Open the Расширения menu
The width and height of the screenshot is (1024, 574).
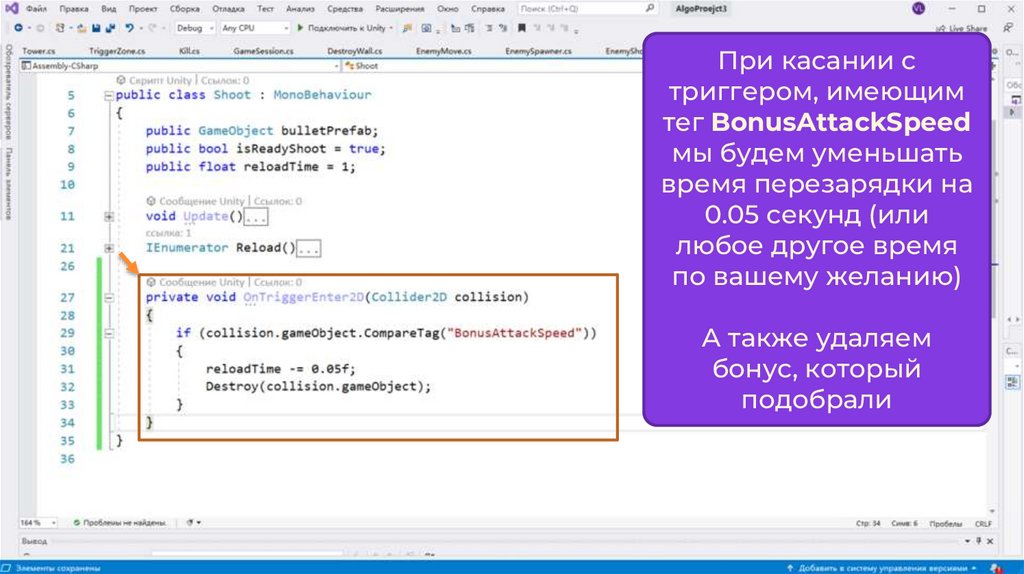(x=400, y=8)
